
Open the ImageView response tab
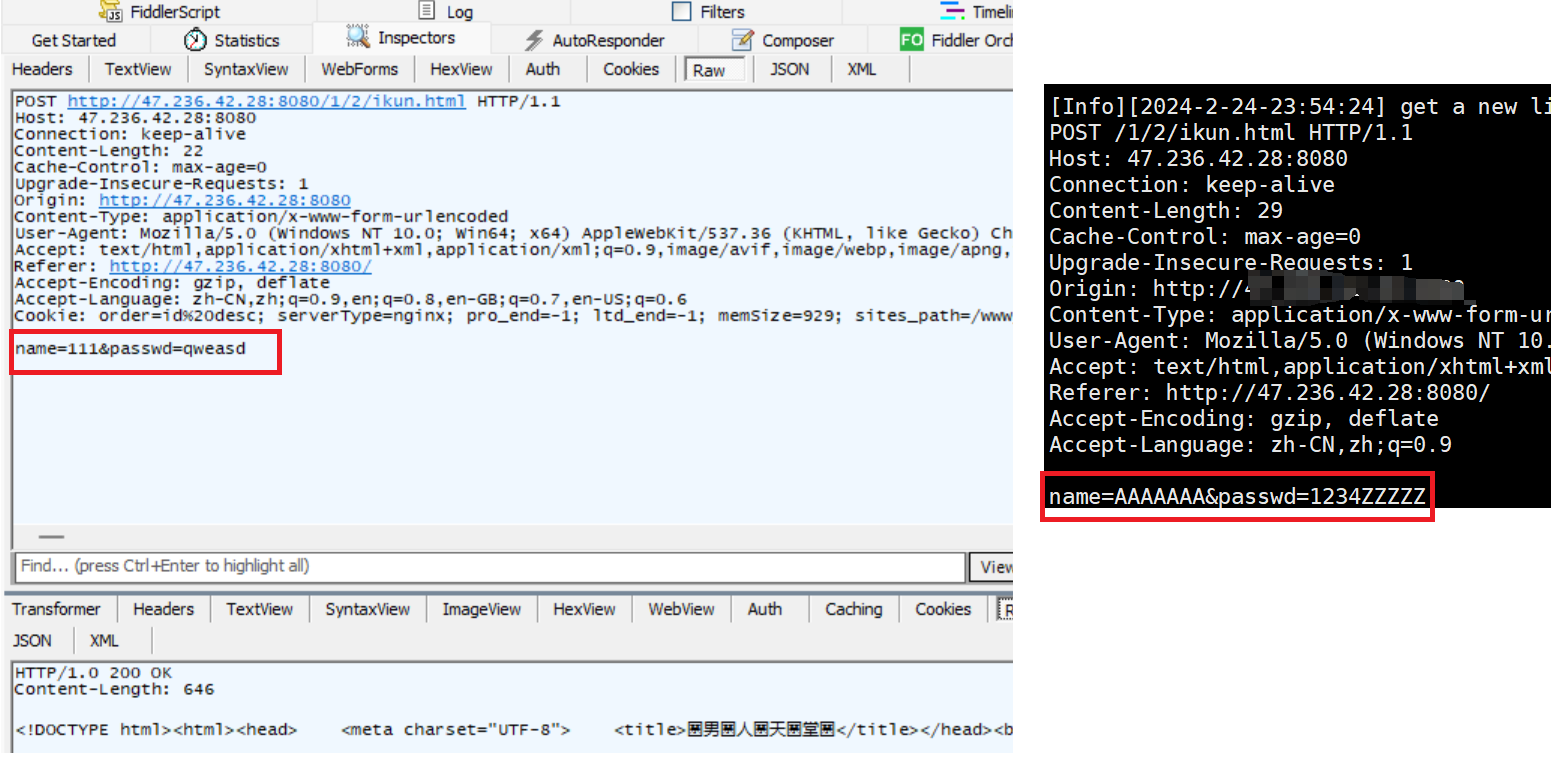(482, 609)
